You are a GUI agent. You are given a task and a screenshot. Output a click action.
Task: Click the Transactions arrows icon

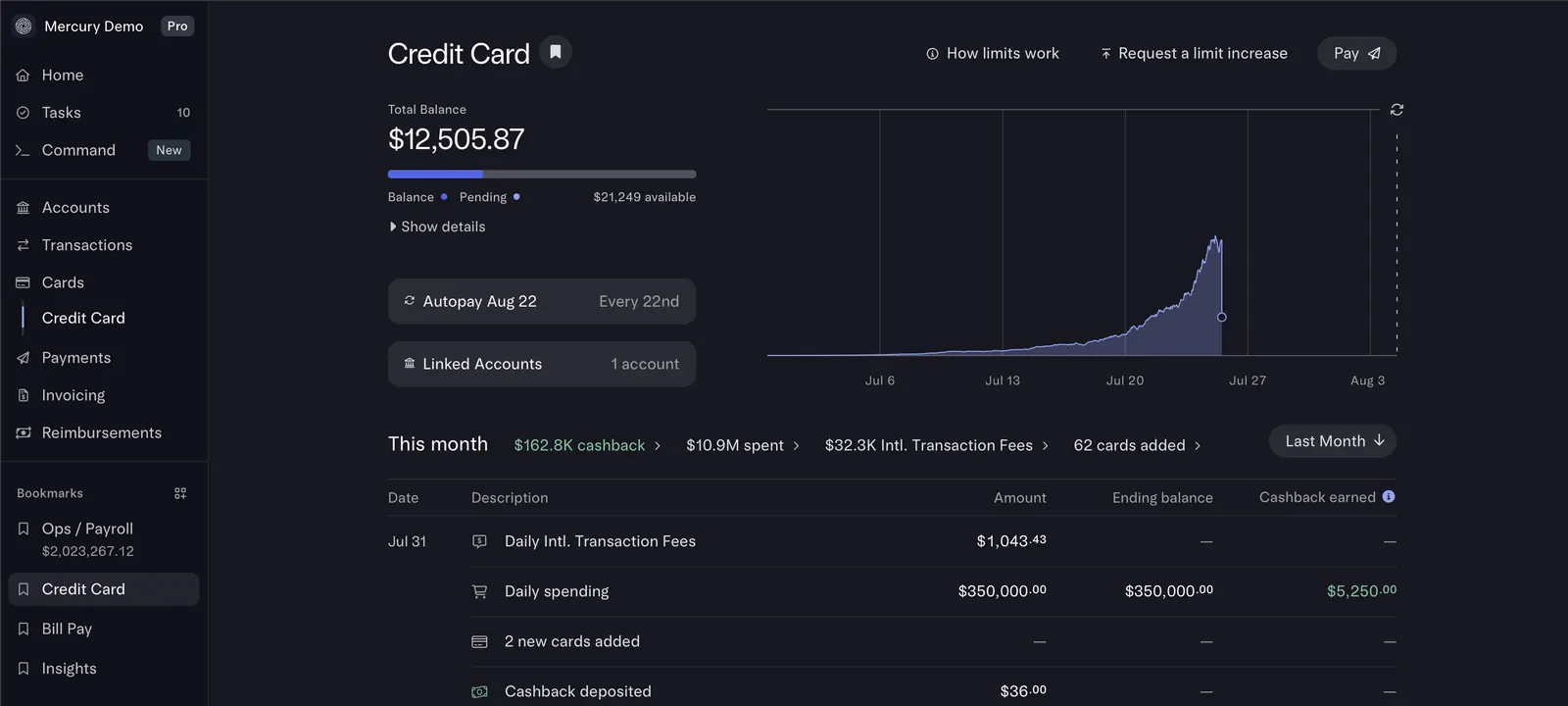[24, 245]
